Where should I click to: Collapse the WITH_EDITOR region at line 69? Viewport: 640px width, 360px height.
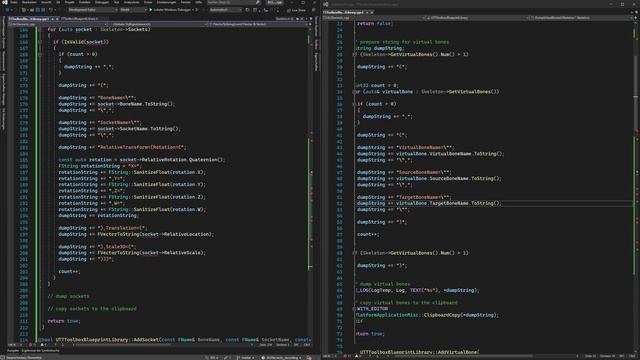pyautogui.click(x=354, y=309)
